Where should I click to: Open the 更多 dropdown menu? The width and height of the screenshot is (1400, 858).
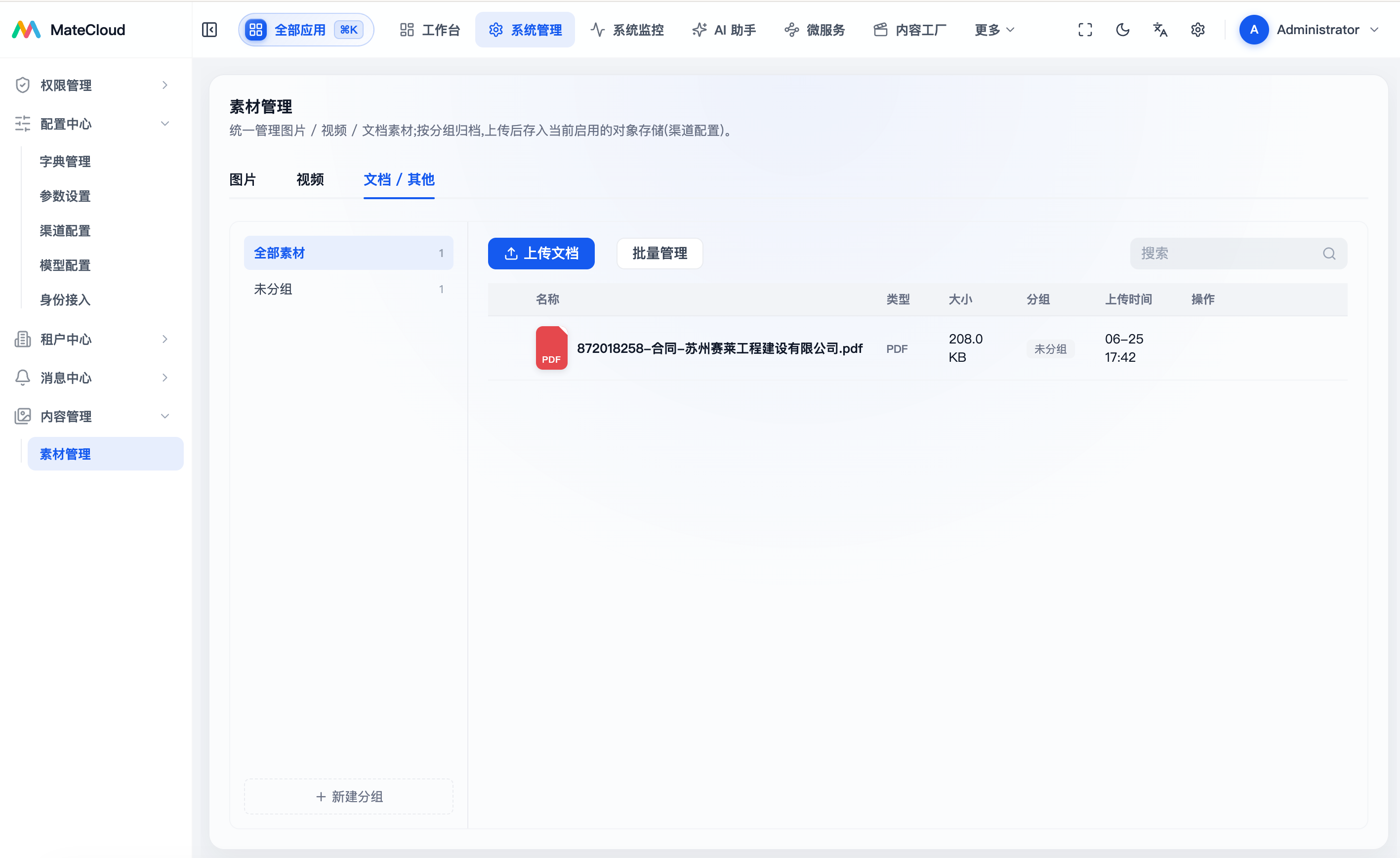(994, 30)
